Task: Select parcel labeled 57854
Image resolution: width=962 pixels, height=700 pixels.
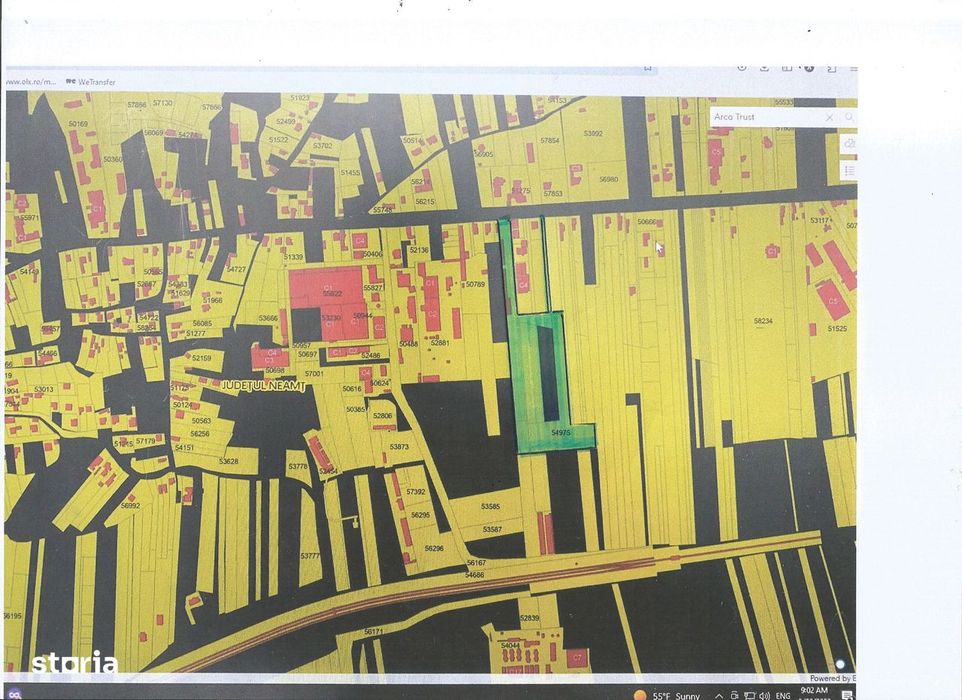Action: [550, 140]
